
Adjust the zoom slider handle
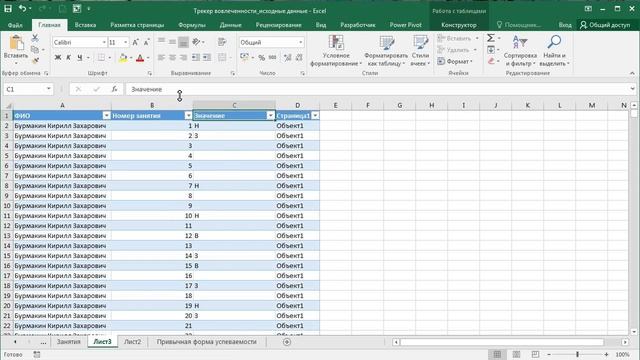coord(577,354)
